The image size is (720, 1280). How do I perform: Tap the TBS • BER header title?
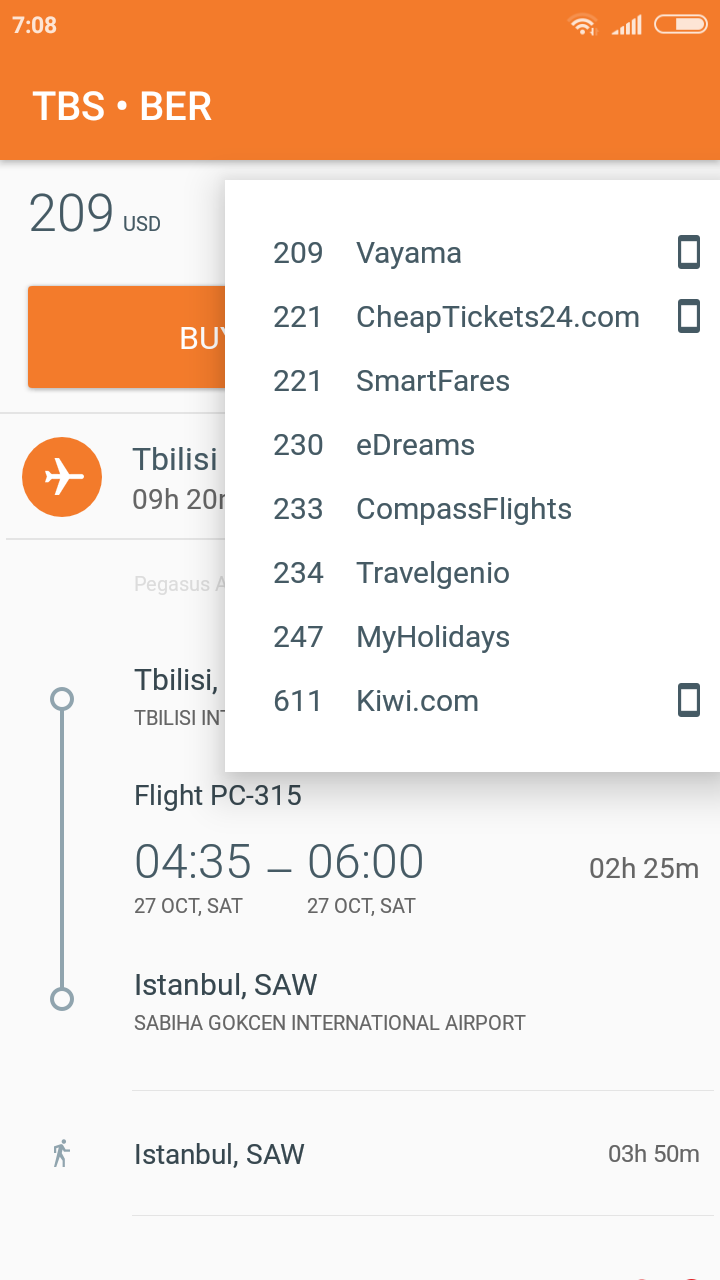(x=122, y=107)
